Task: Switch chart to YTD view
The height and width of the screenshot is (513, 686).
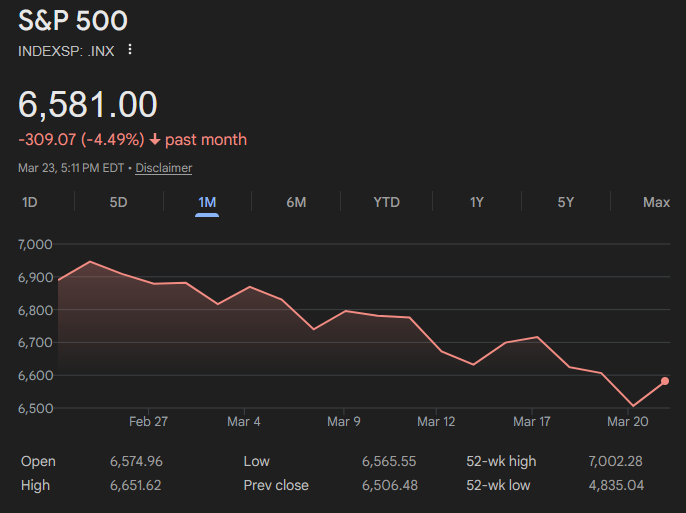Action: [x=386, y=202]
